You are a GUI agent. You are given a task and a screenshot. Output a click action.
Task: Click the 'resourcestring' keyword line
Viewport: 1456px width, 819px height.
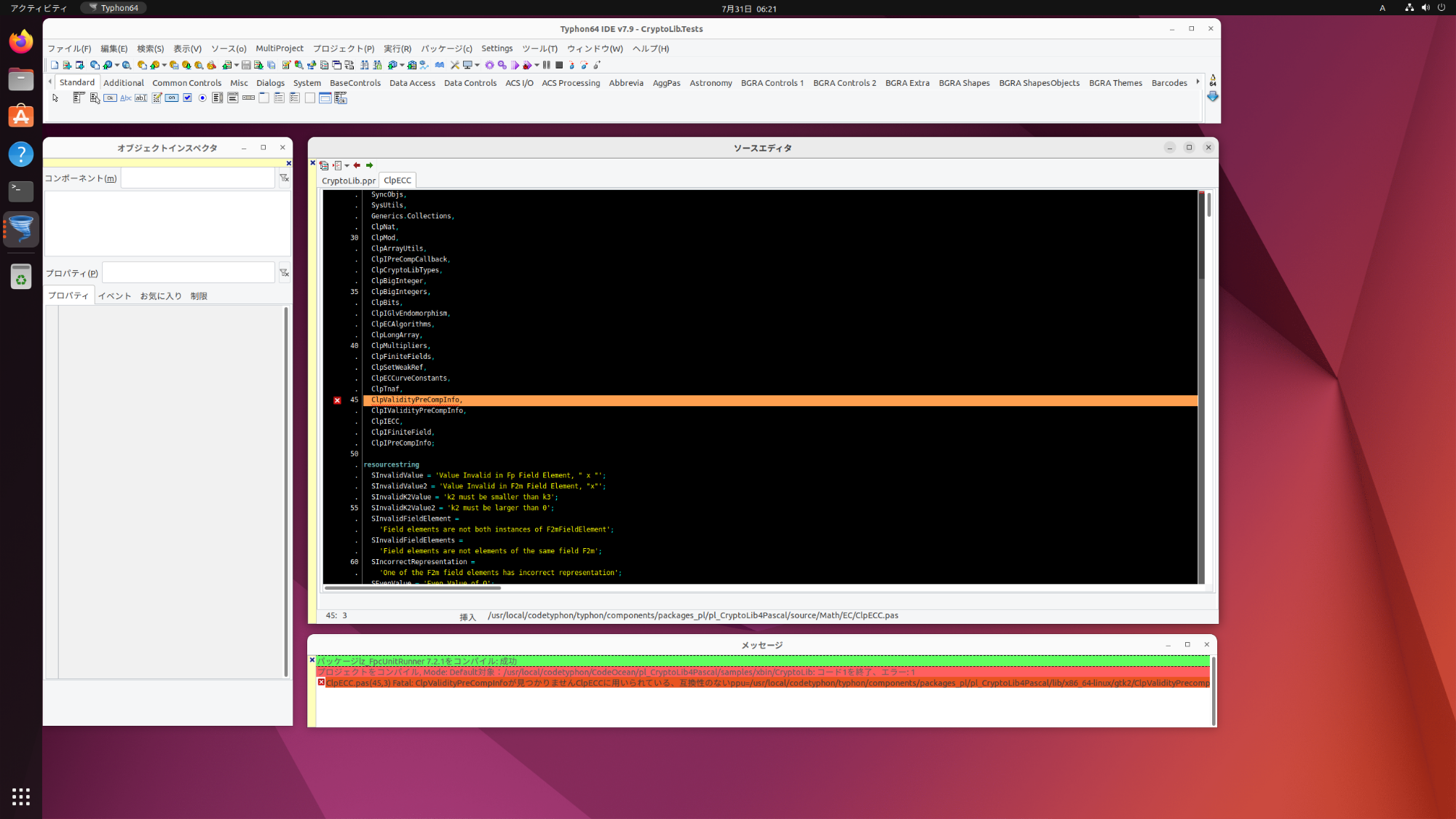click(x=392, y=464)
